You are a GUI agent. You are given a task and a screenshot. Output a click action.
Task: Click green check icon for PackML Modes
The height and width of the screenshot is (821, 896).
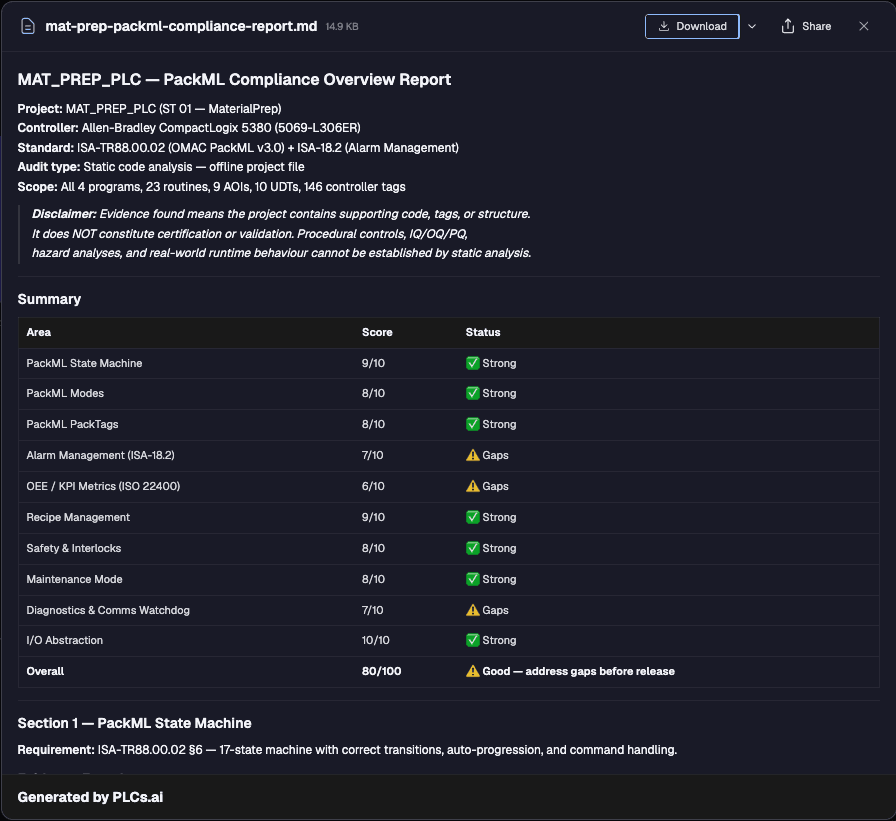(473, 393)
